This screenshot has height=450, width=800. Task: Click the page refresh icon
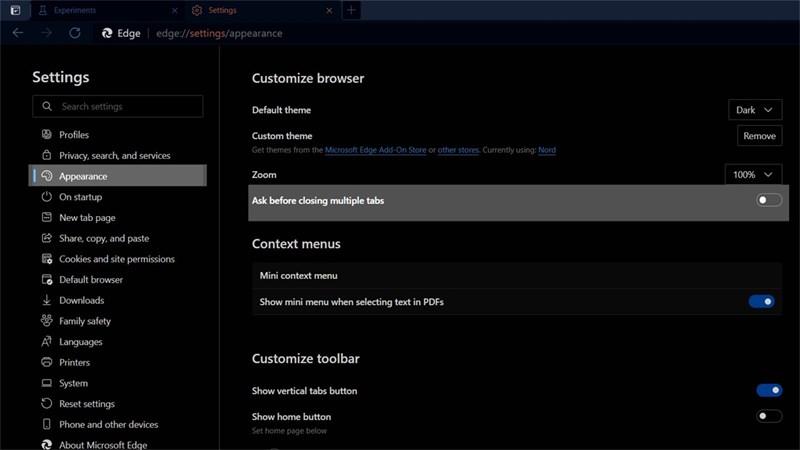tap(74, 33)
